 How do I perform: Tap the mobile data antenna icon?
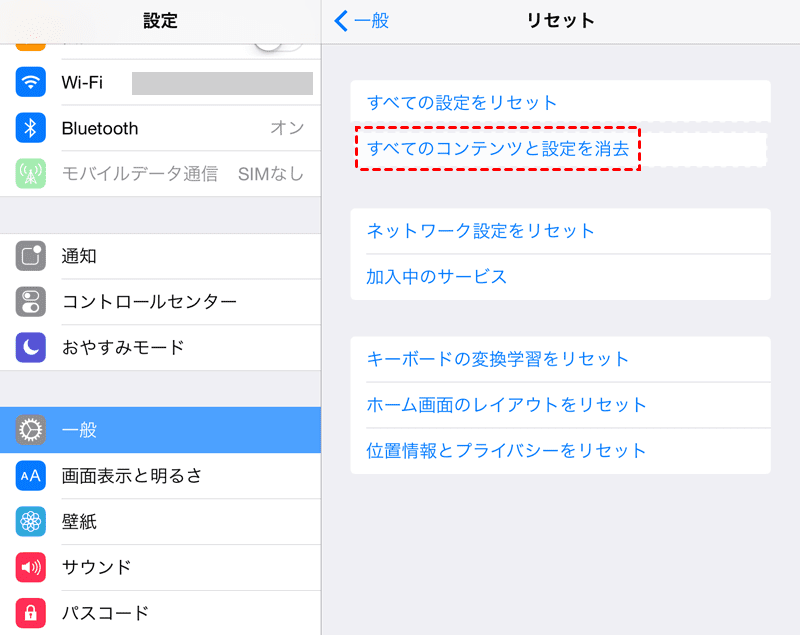[x=31, y=174]
